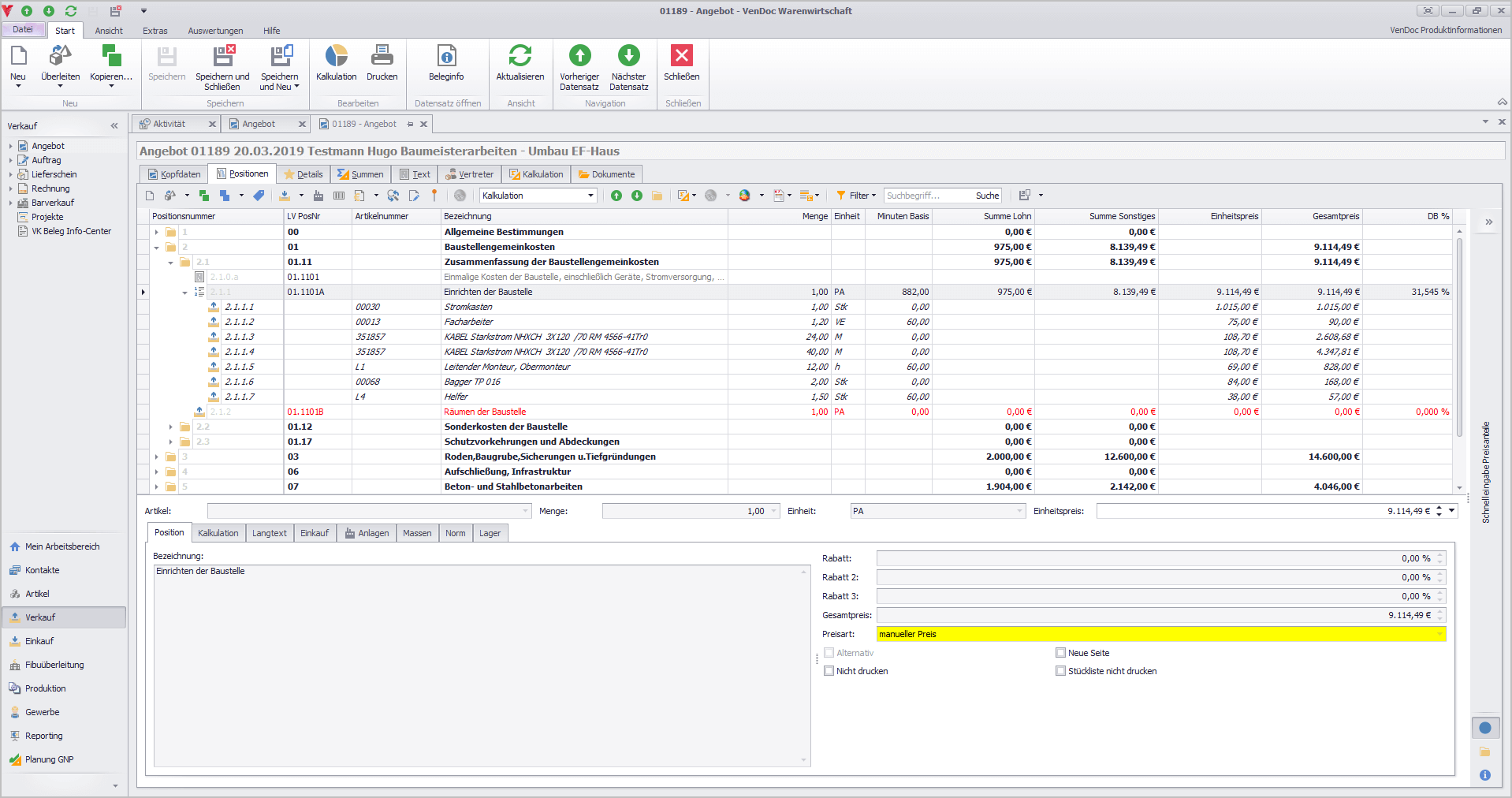Click the Drucken printer icon
1512x798 pixels.
[x=382, y=56]
